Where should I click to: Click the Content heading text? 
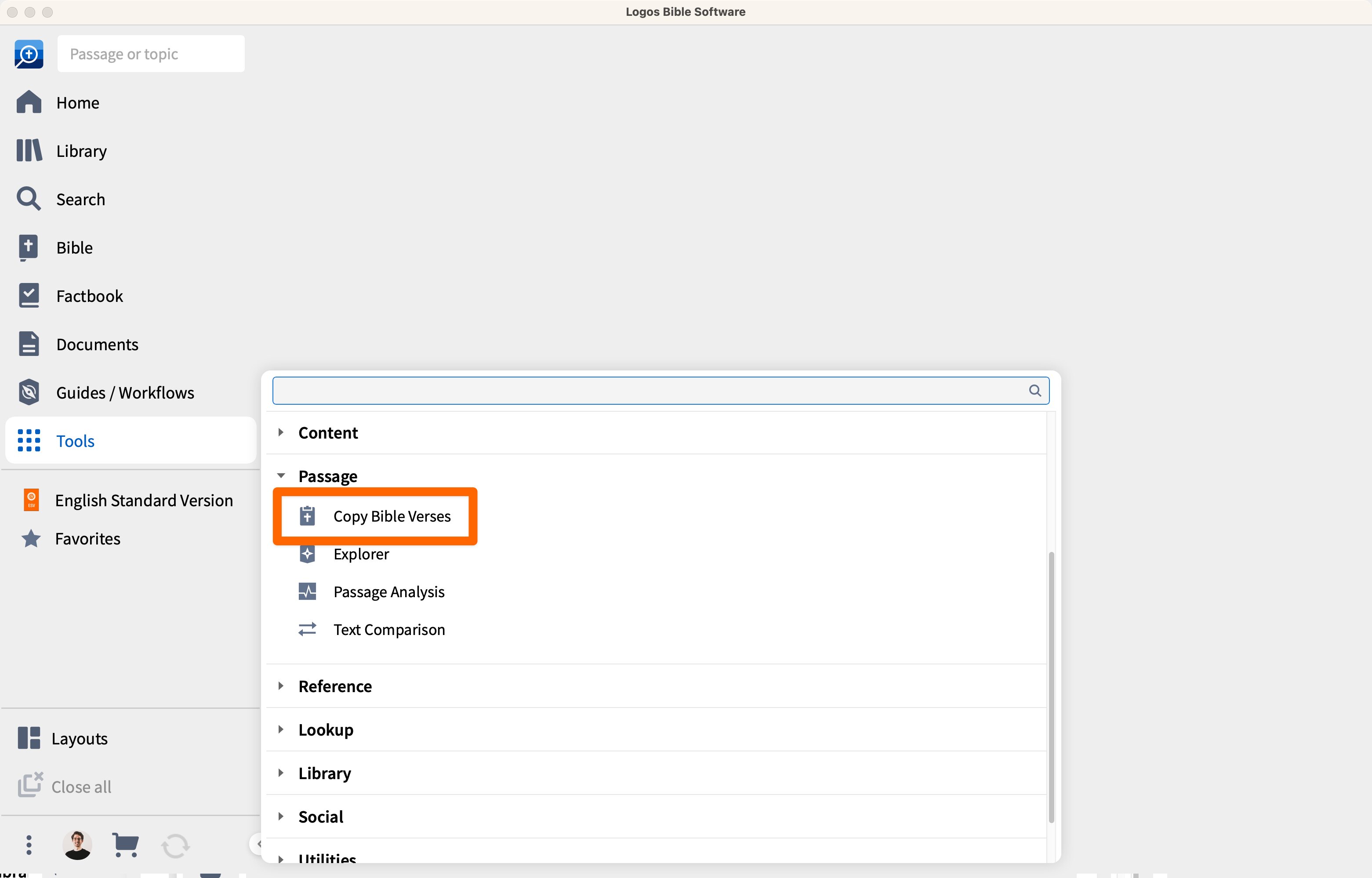(x=328, y=433)
